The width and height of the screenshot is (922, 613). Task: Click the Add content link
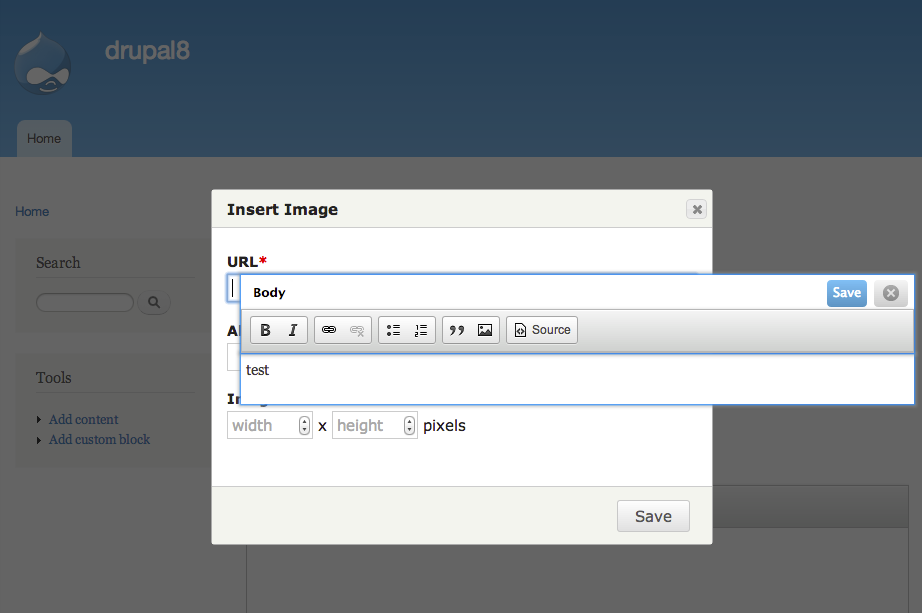[83, 420]
